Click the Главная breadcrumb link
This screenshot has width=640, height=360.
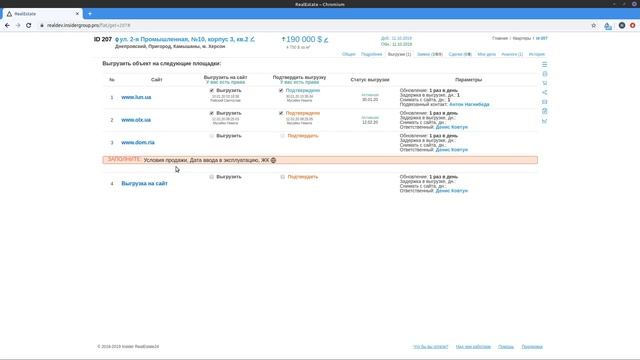[x=500, y=38]
